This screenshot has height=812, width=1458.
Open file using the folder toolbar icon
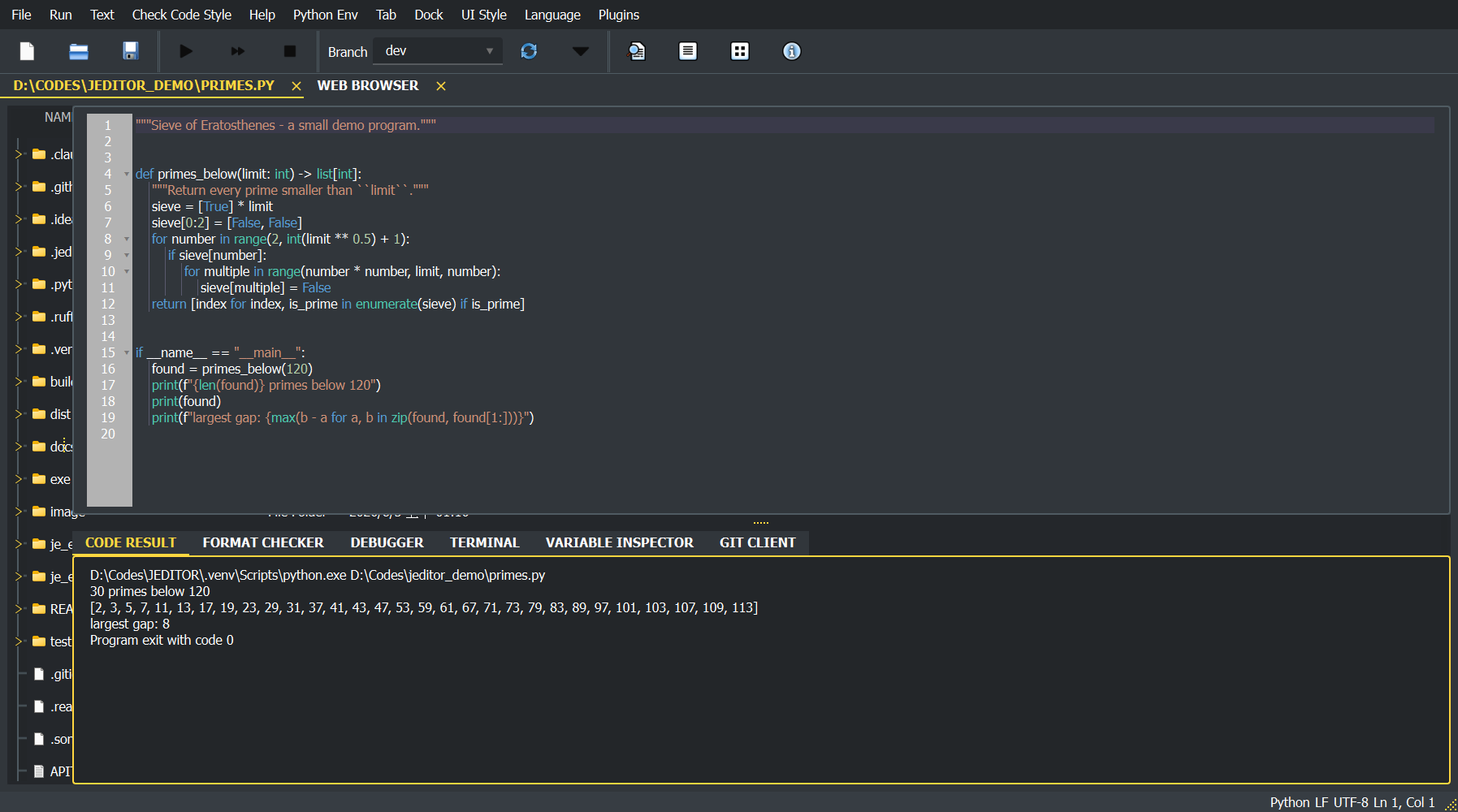pos(79,51)
